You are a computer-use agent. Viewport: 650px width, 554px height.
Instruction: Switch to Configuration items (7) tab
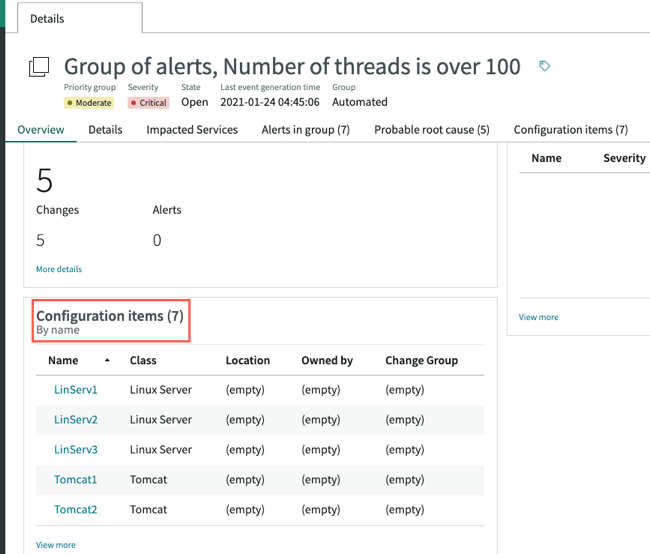(571, 130)
